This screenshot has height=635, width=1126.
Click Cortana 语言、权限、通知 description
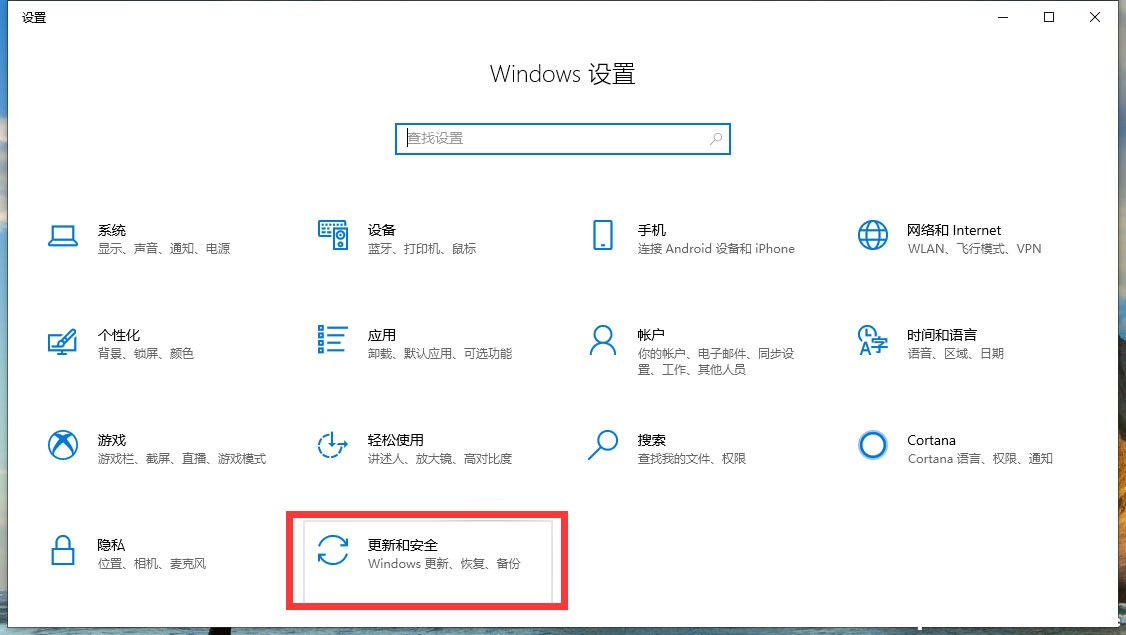pos(980,458)
